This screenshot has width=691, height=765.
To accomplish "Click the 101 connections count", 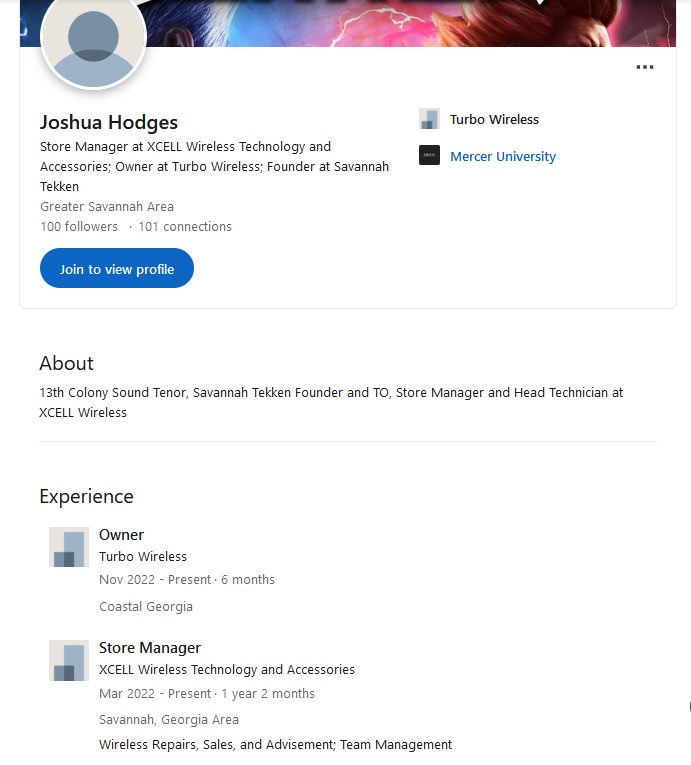I will [185, 227].
